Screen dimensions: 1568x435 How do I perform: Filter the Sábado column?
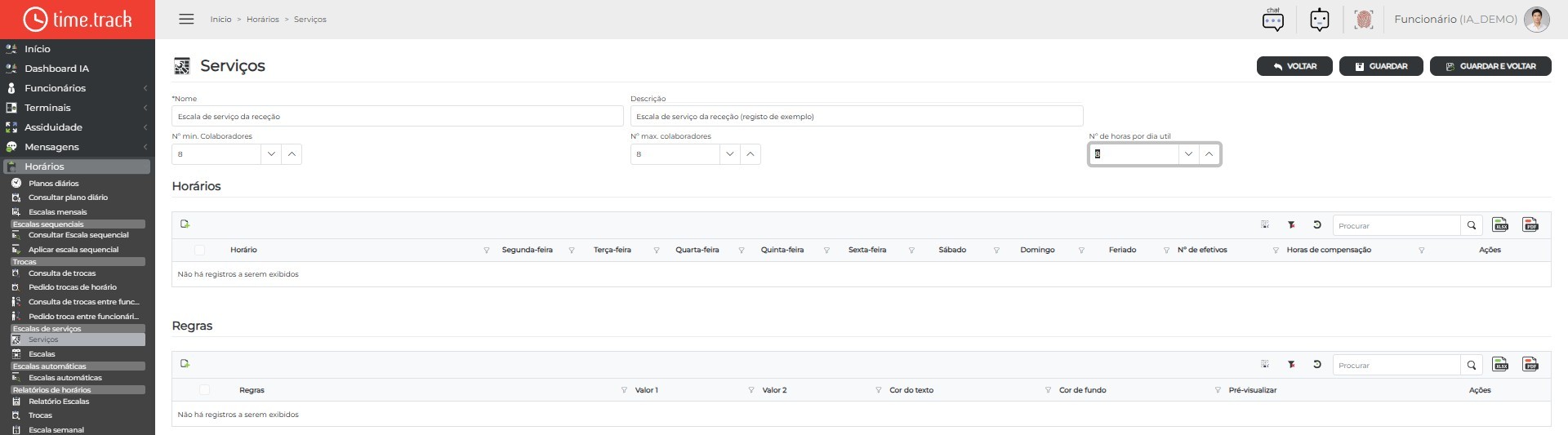click(996, 251)
